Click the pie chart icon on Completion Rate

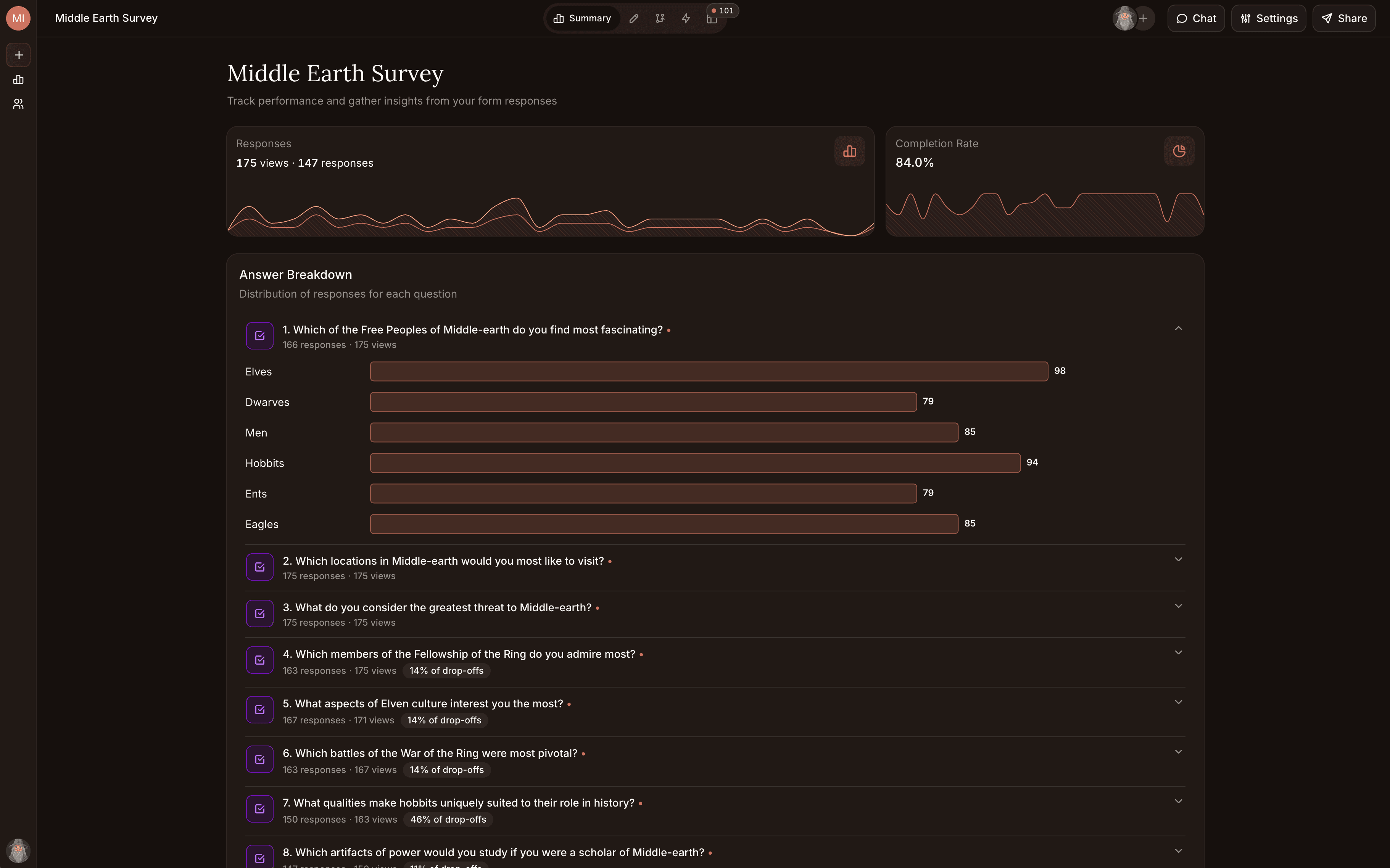[1179, 151]
